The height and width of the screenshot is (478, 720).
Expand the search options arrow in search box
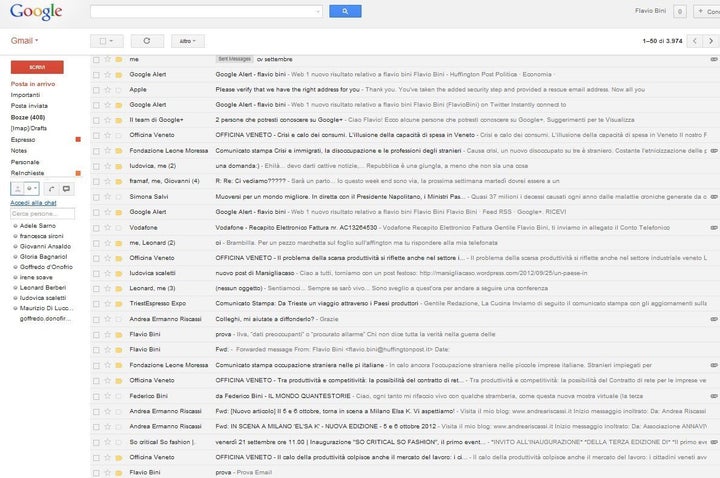point(318,12)
